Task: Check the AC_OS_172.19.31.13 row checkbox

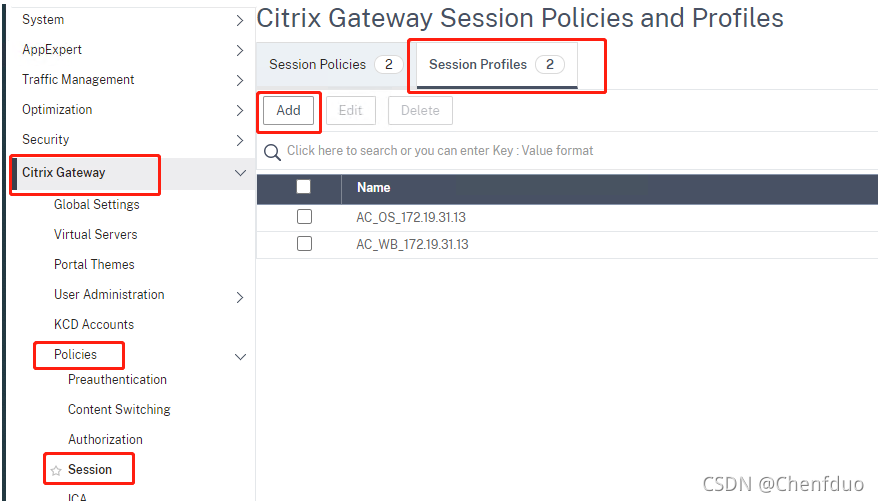Action: point(304,216)
